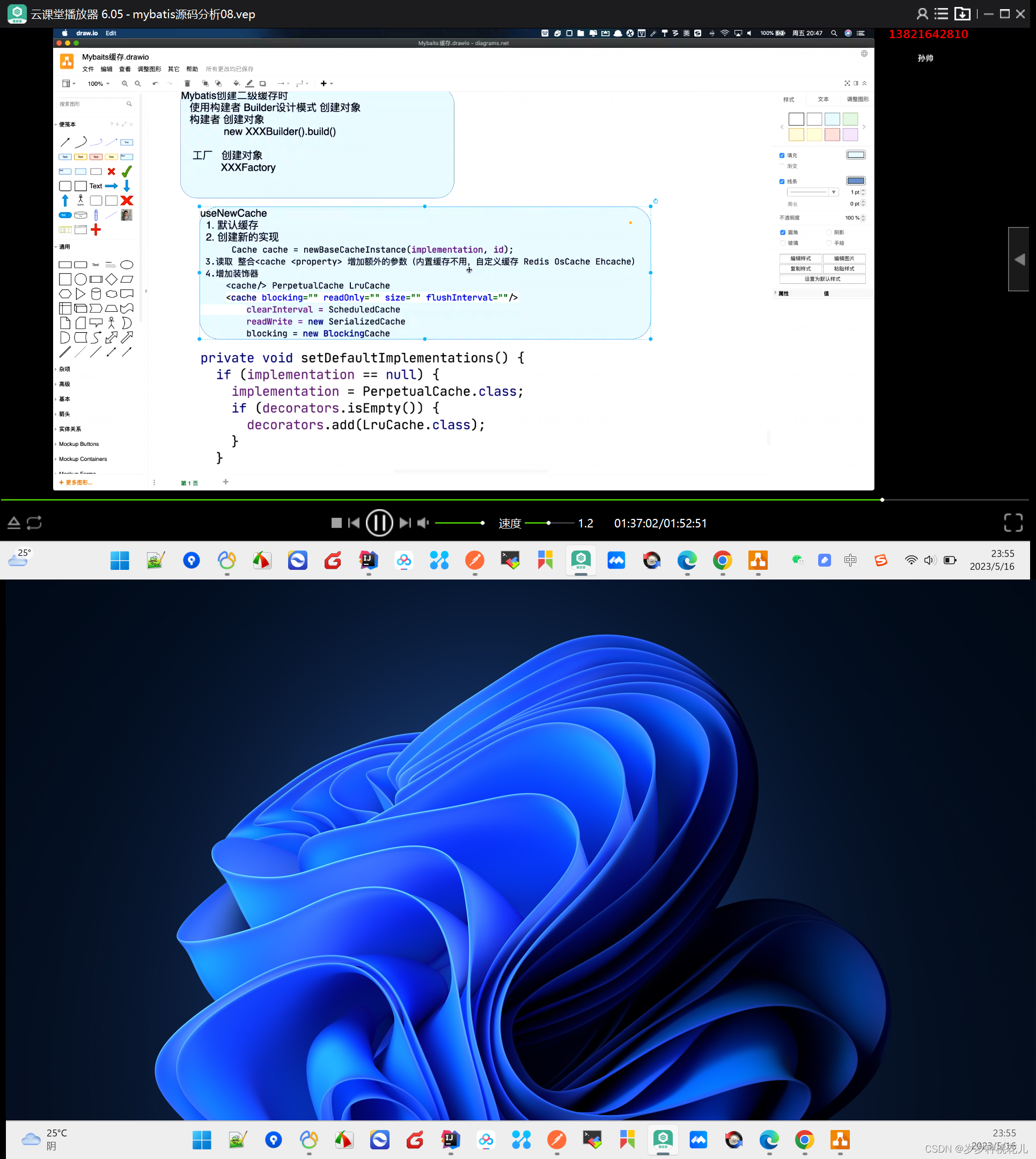The width and height of the screenshot is (1036, 1159).
Task: Click timeline position marker
Action: (x=881, y=499)
